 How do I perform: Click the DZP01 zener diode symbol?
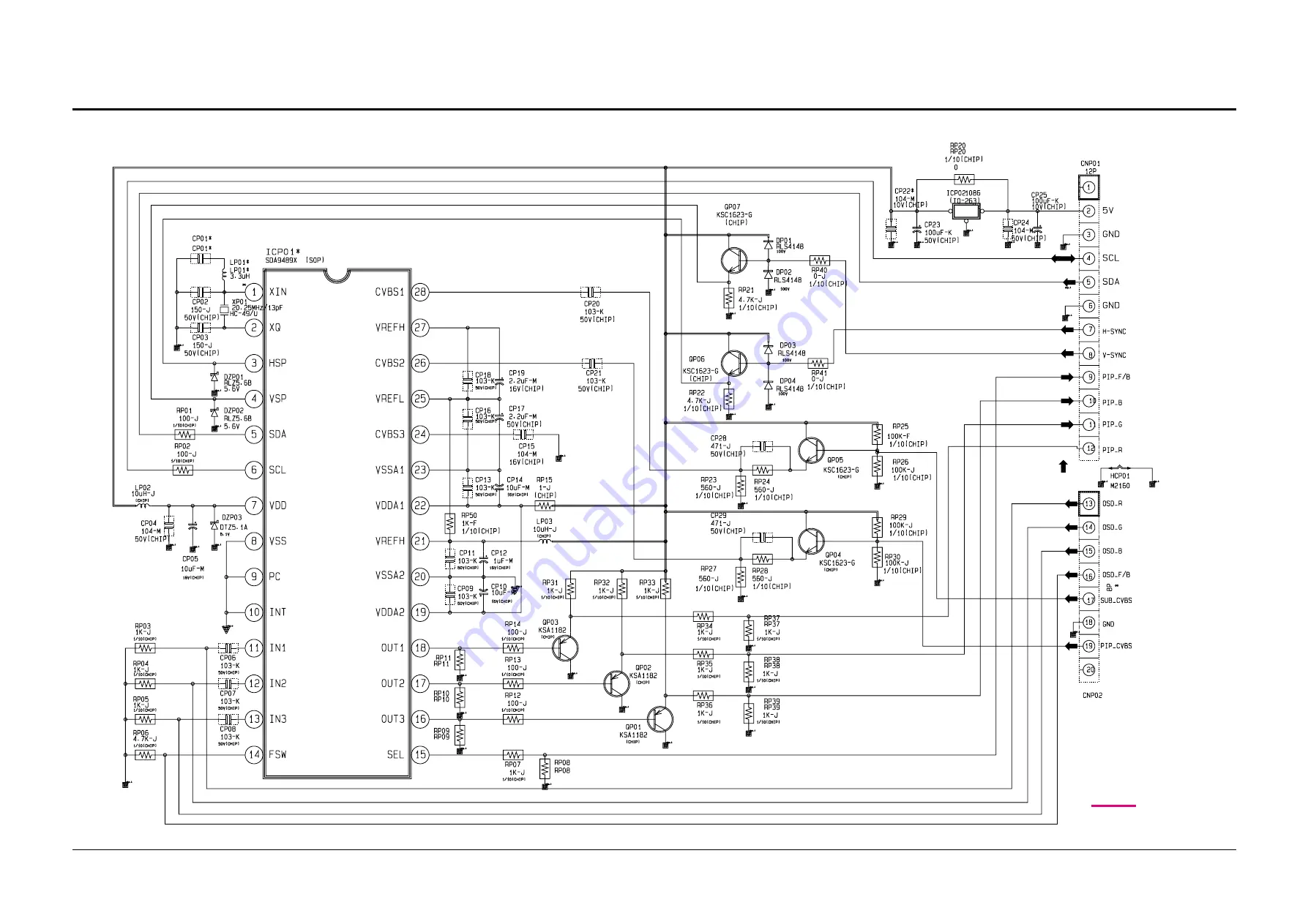click(214, 376)
